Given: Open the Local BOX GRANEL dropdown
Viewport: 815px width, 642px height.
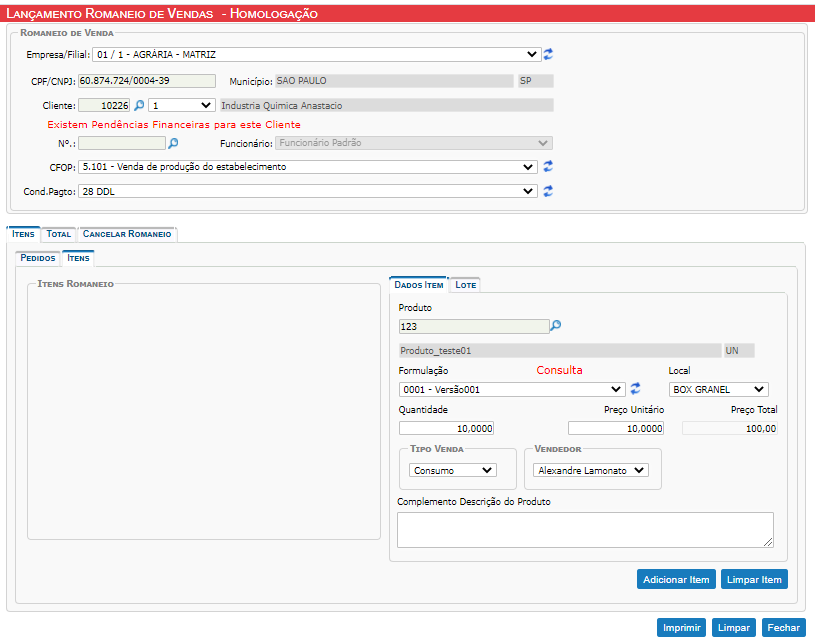Looking at the screenshot, I should click(x=718, y=389).
